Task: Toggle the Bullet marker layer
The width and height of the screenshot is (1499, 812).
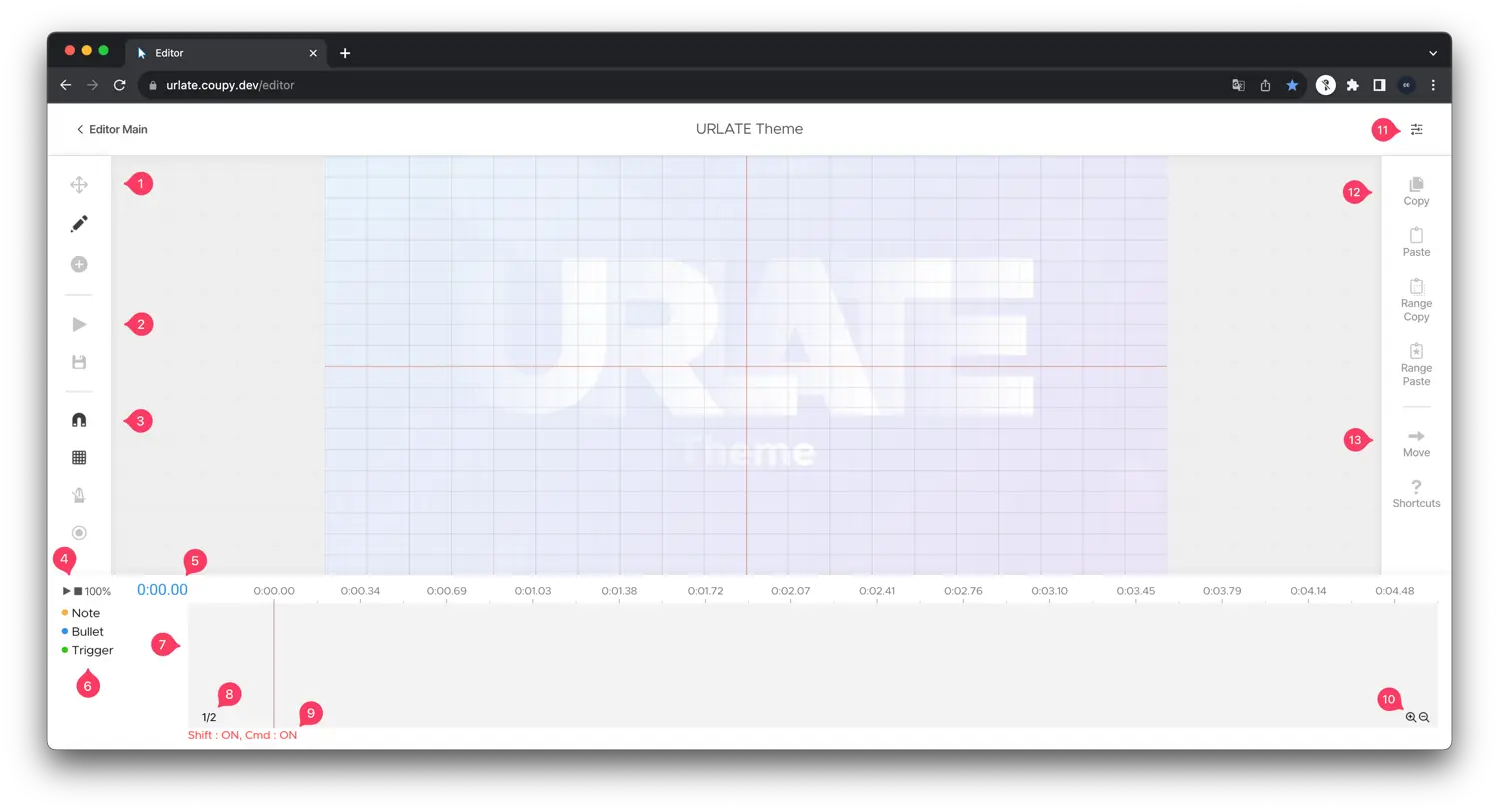Action: tap(87, 631)
